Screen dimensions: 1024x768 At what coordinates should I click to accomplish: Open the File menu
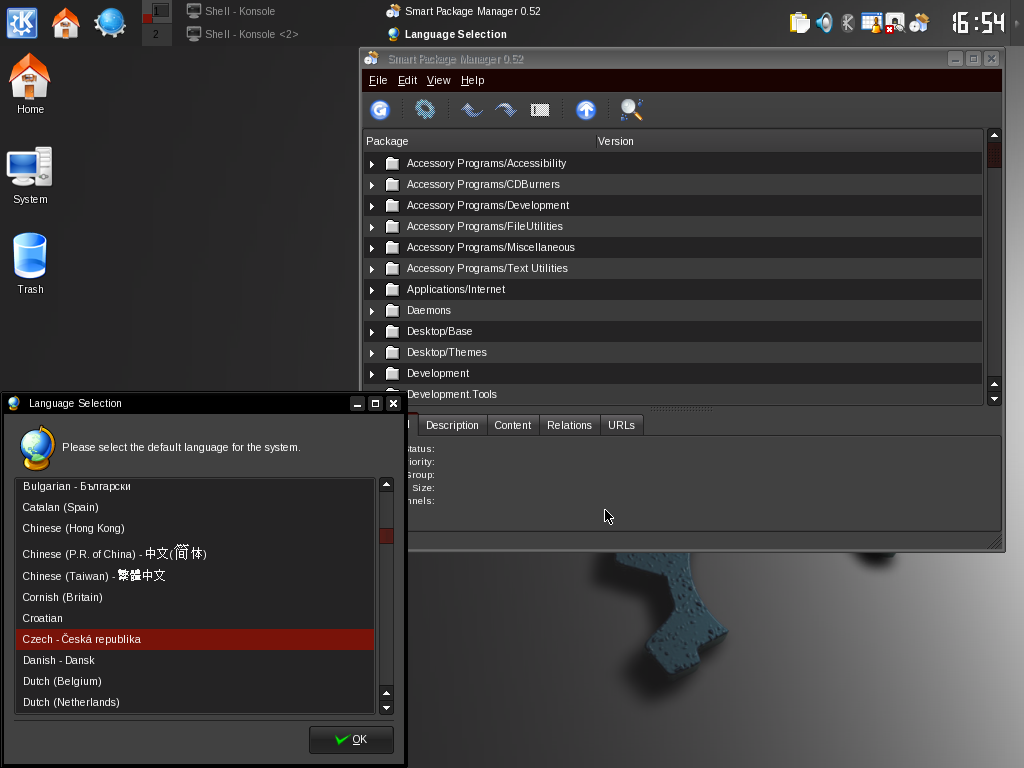tap(378, 80)
